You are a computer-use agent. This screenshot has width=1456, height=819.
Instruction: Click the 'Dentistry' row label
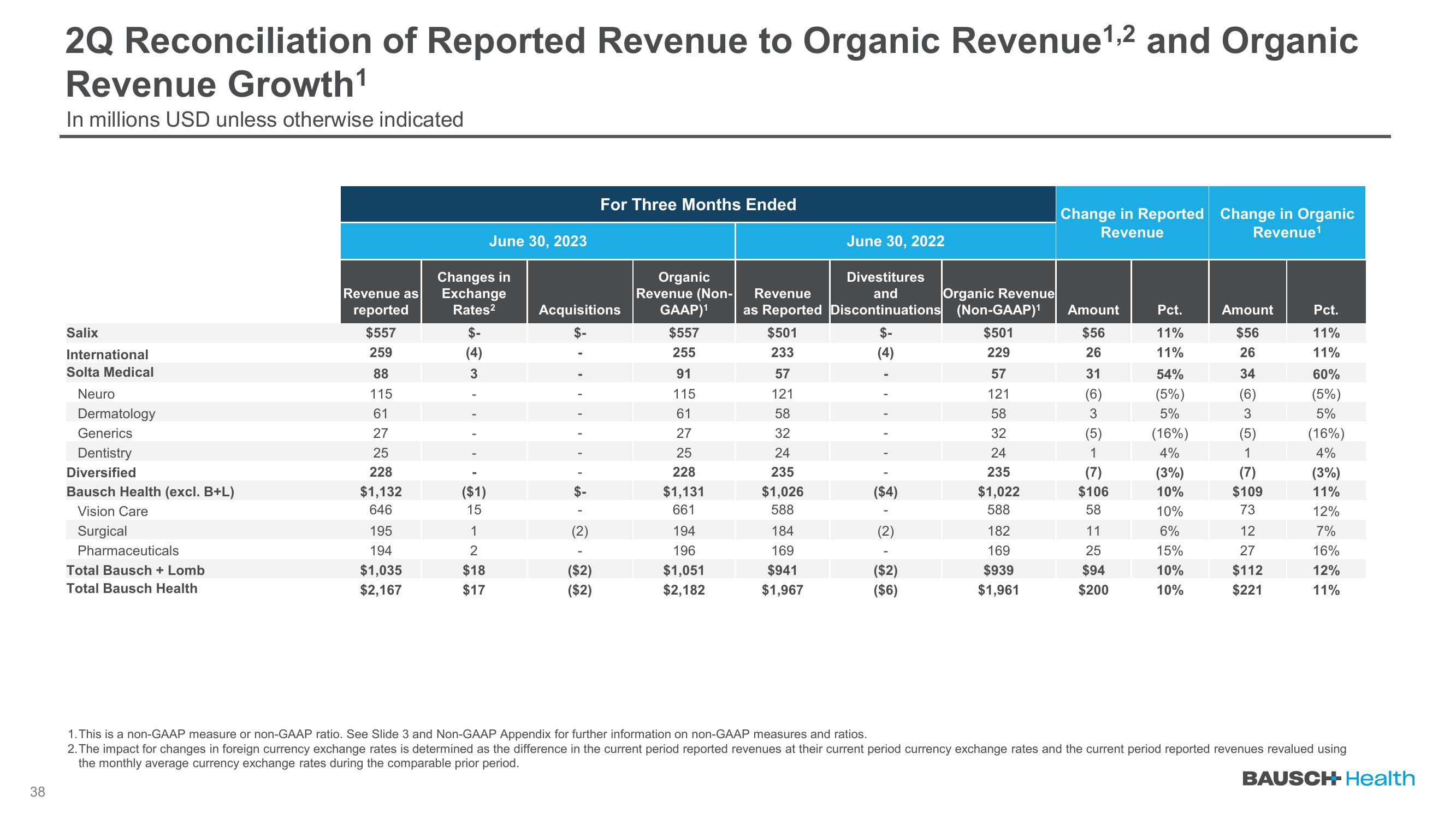104,453
